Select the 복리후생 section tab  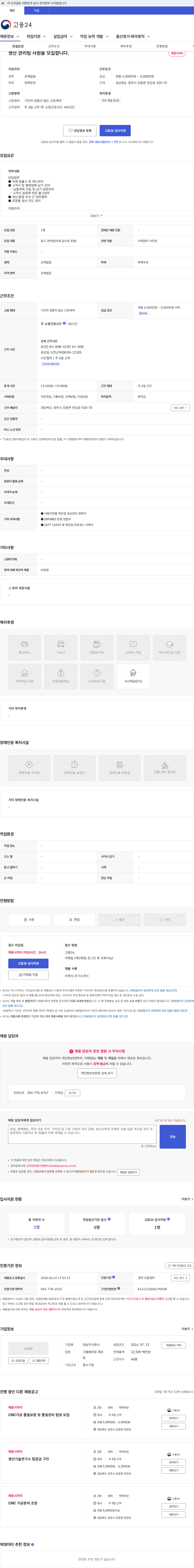[126, 46]
